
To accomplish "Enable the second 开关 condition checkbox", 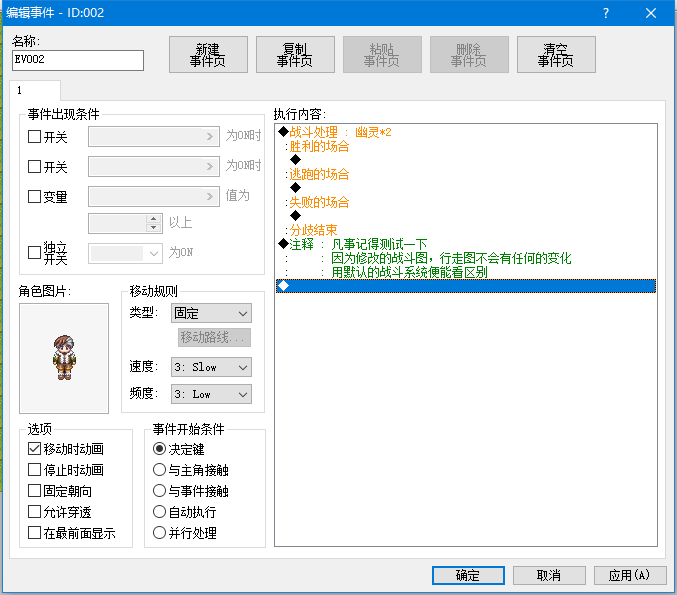I will pyautogui.click(x=34, y=167).
